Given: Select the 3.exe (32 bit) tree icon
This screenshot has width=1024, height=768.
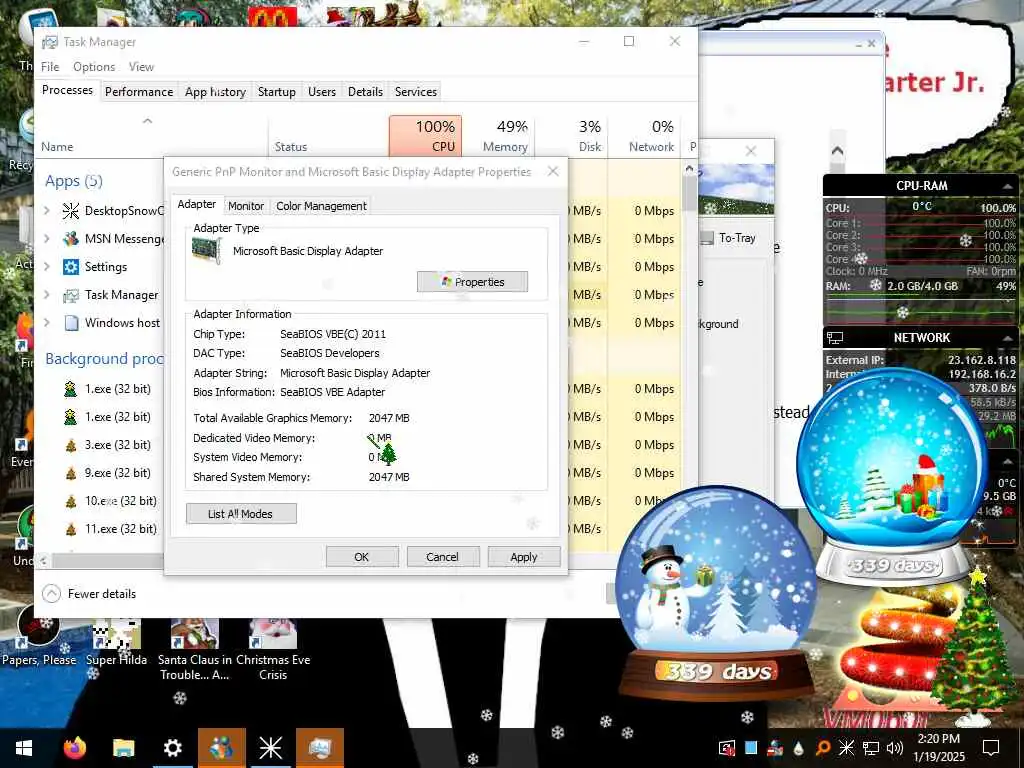Looking at the screenshot, I should click(71, 445).
